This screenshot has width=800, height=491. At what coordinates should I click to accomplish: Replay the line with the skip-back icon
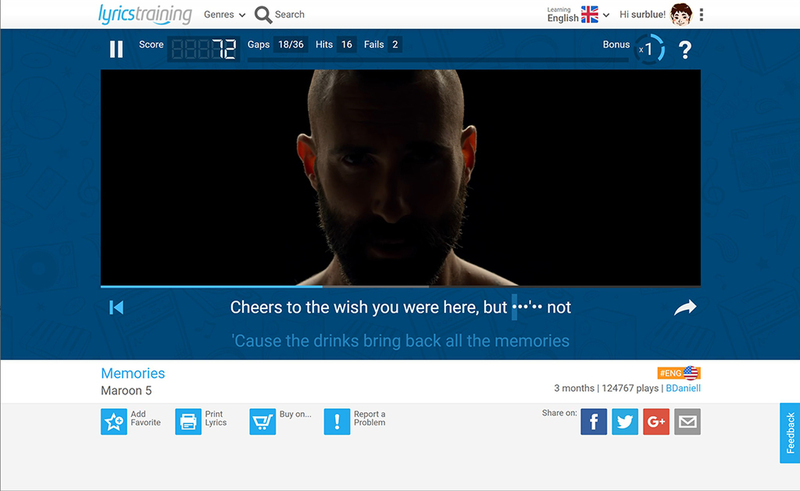coord(116,307)
